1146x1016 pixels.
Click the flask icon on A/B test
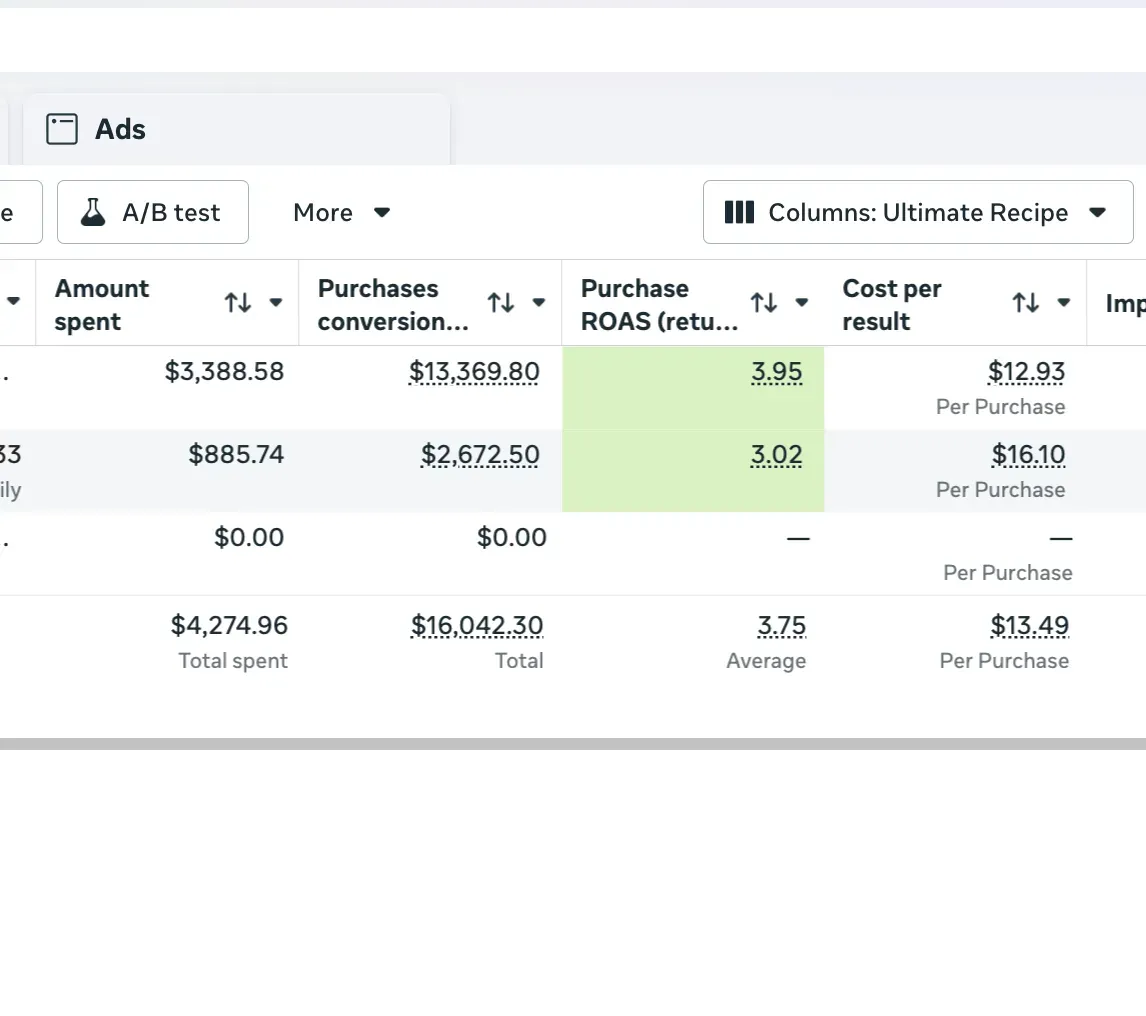[x=93, y=212]
